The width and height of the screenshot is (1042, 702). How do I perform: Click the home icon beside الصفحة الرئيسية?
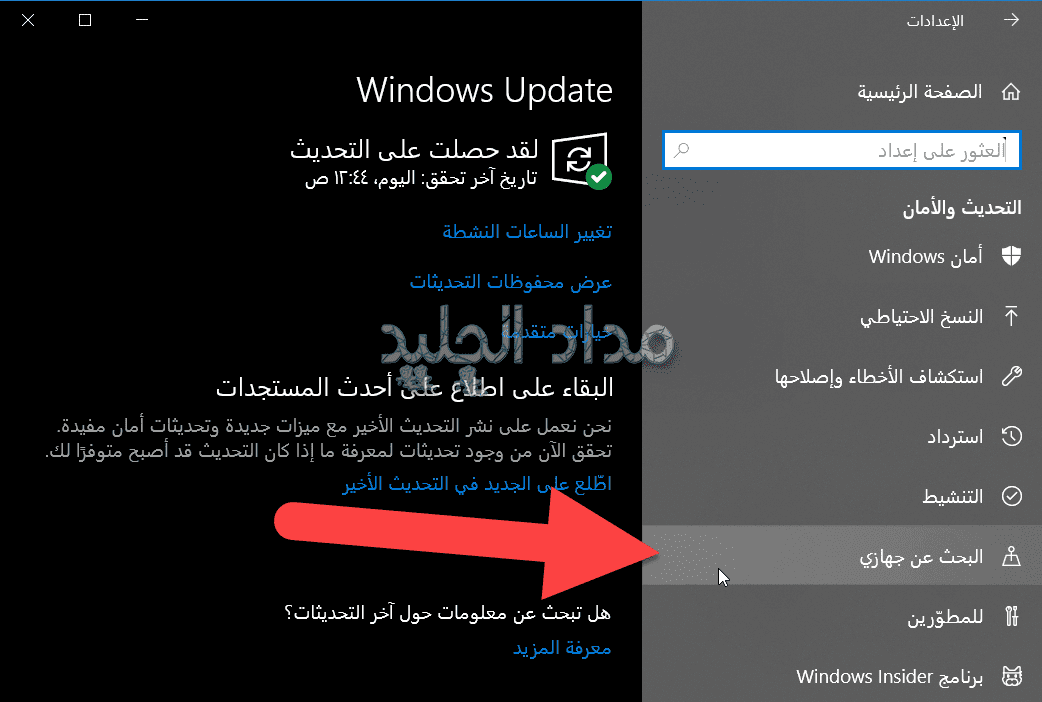pyautogui.click(x=1011, y=91)
